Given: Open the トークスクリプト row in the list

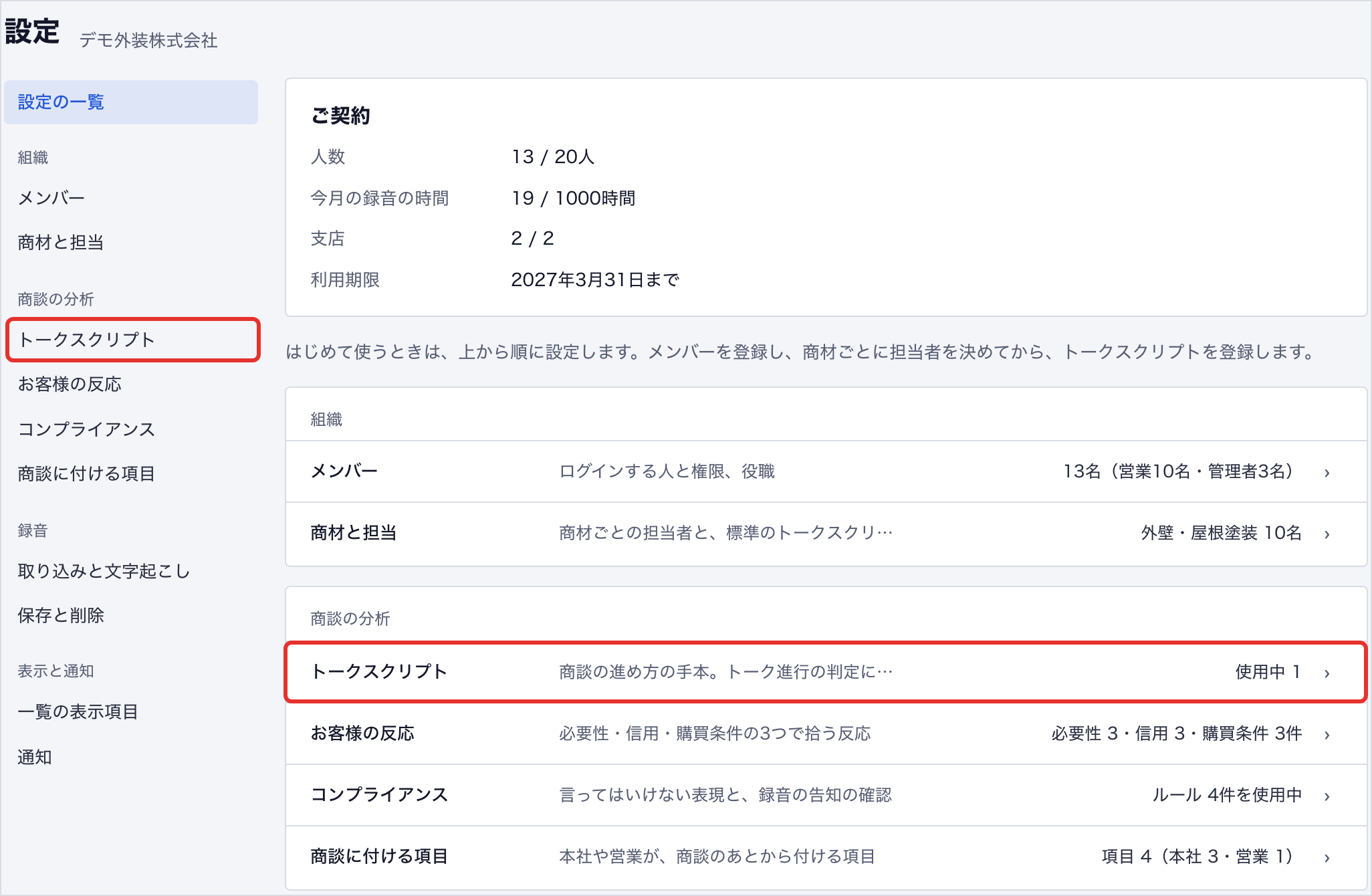Looking at the screenshot, I should click(826, 672).
